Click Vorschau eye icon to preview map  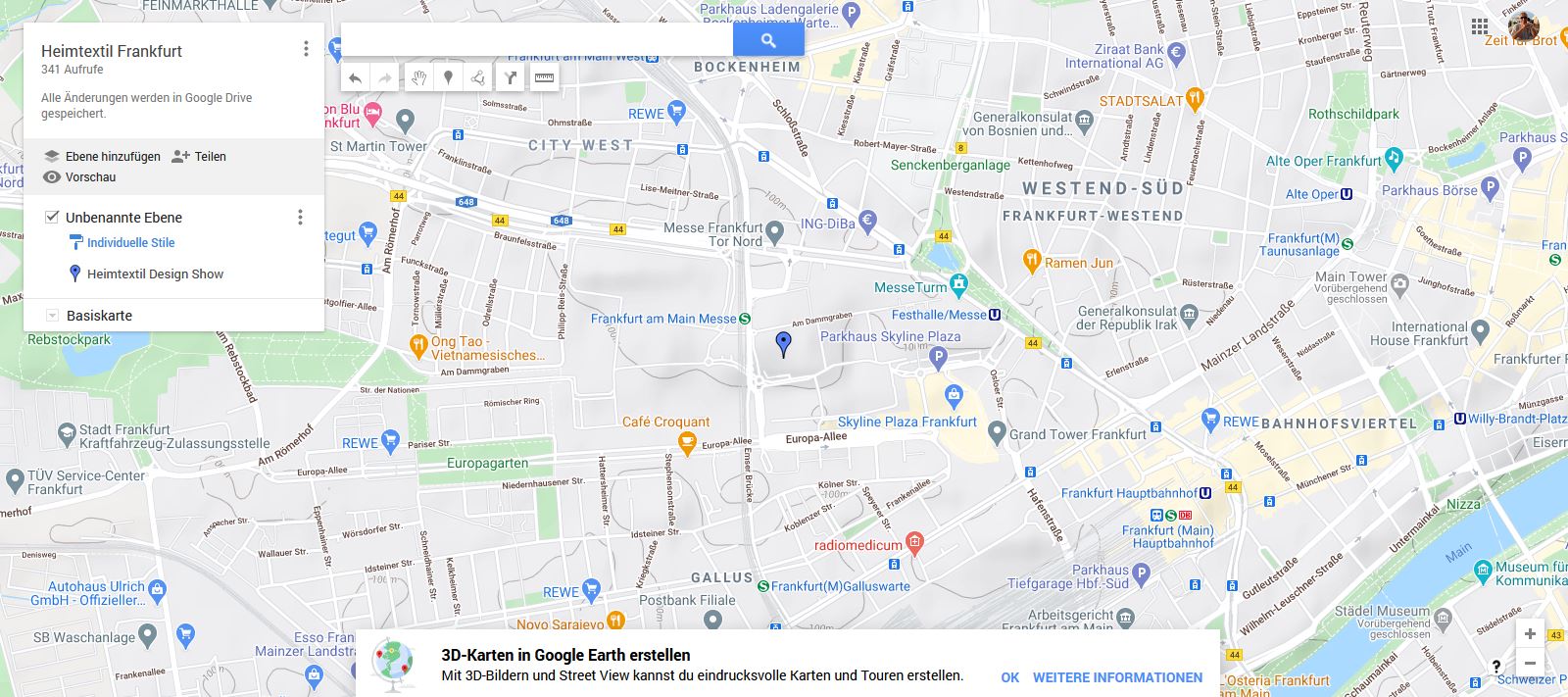(x=52, y=177)
